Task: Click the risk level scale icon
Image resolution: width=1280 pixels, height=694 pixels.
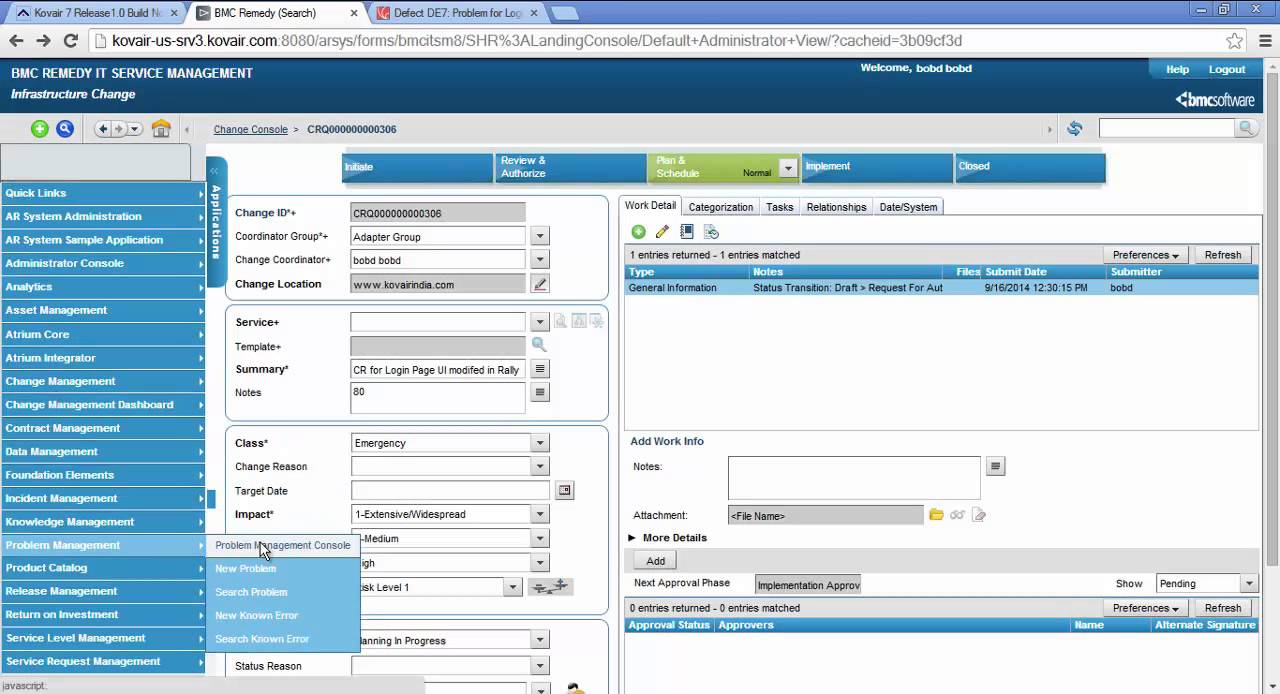Action: pyautogui.click(x=550, y=587)
